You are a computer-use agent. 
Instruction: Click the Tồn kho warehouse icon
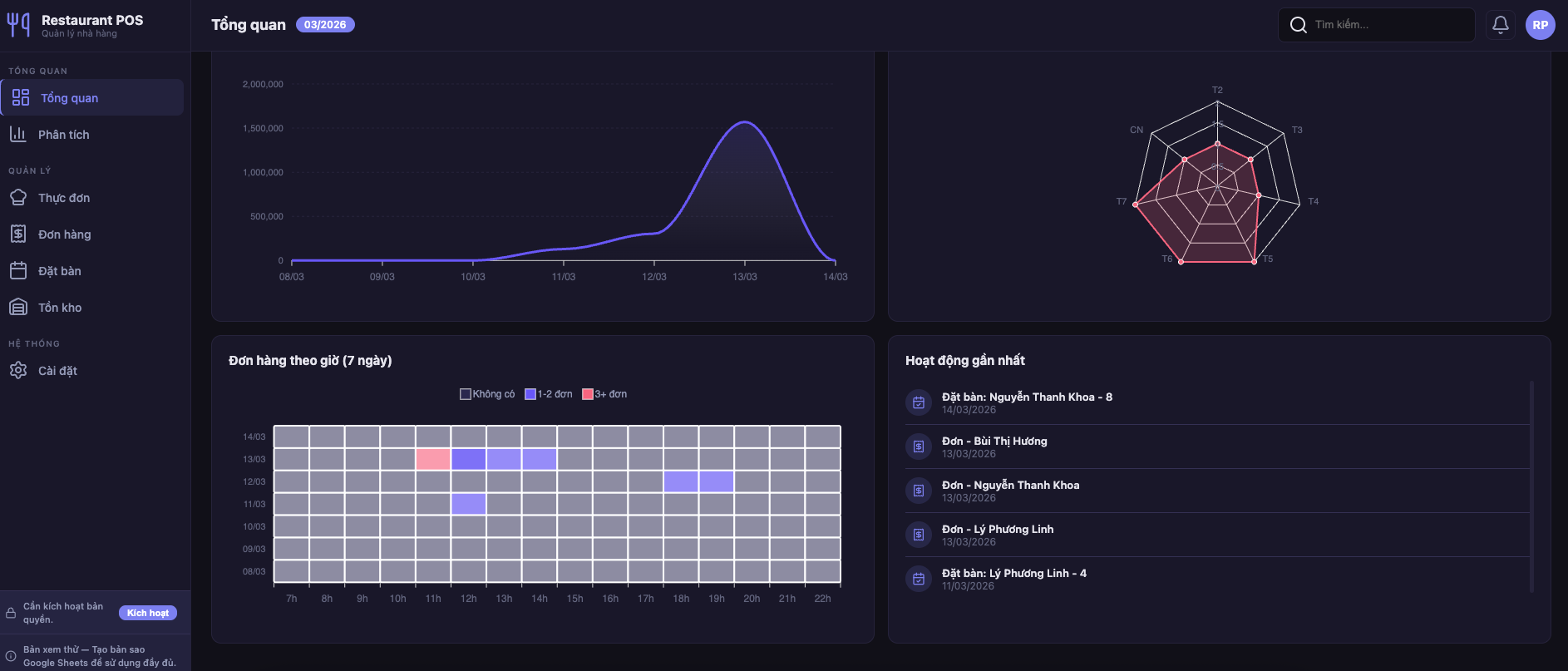[x=18, y=308]
